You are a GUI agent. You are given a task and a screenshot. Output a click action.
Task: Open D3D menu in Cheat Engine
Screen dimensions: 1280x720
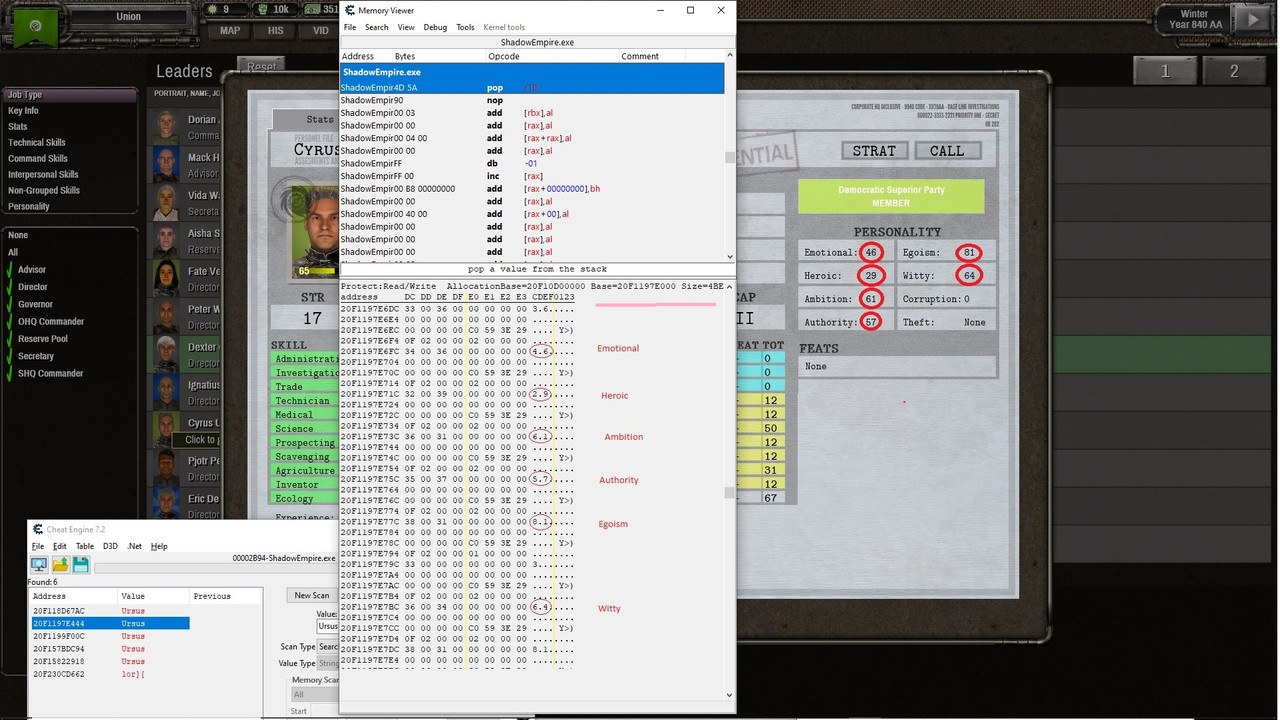(110, 546)
